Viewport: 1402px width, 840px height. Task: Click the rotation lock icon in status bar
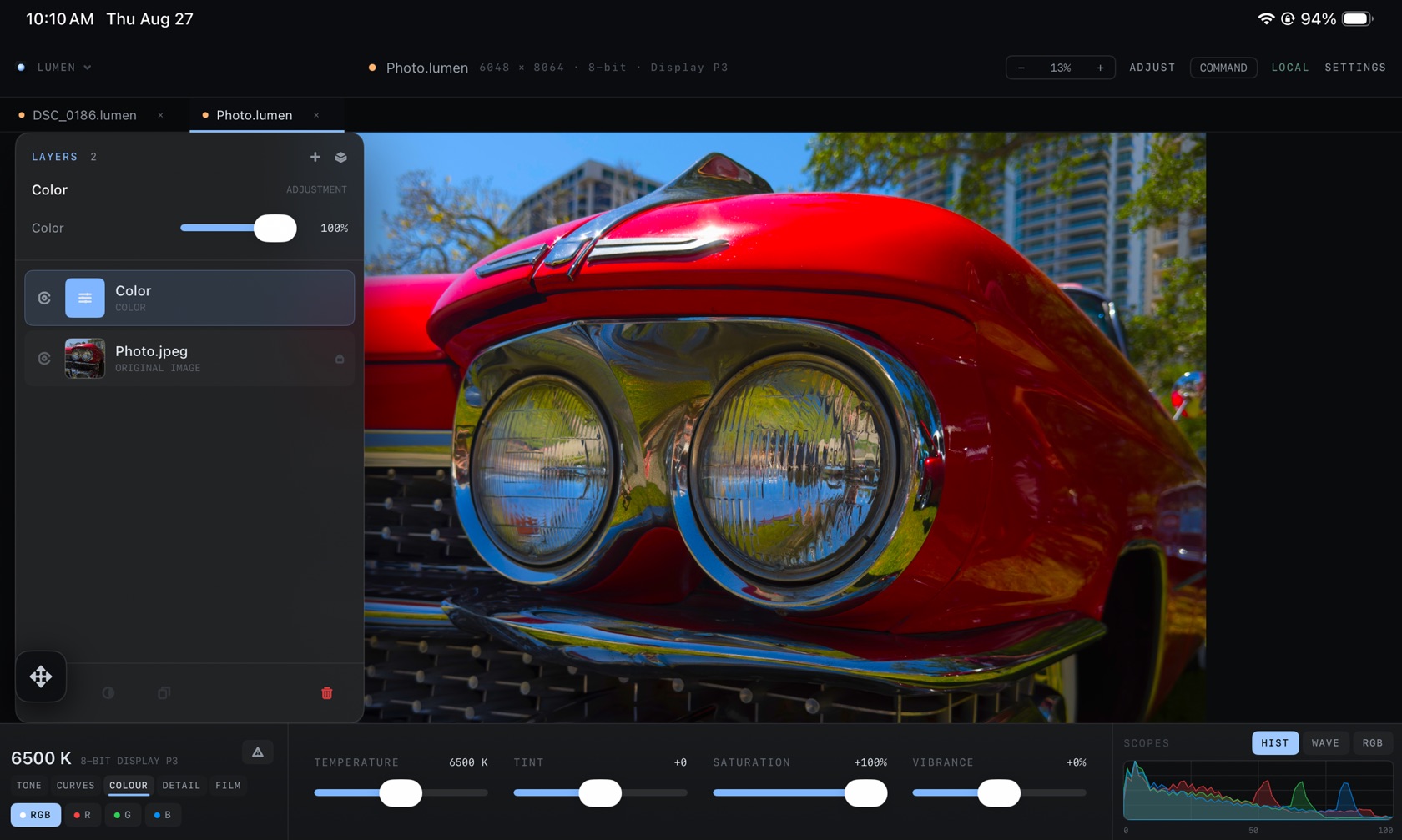tap(1289, 18)
